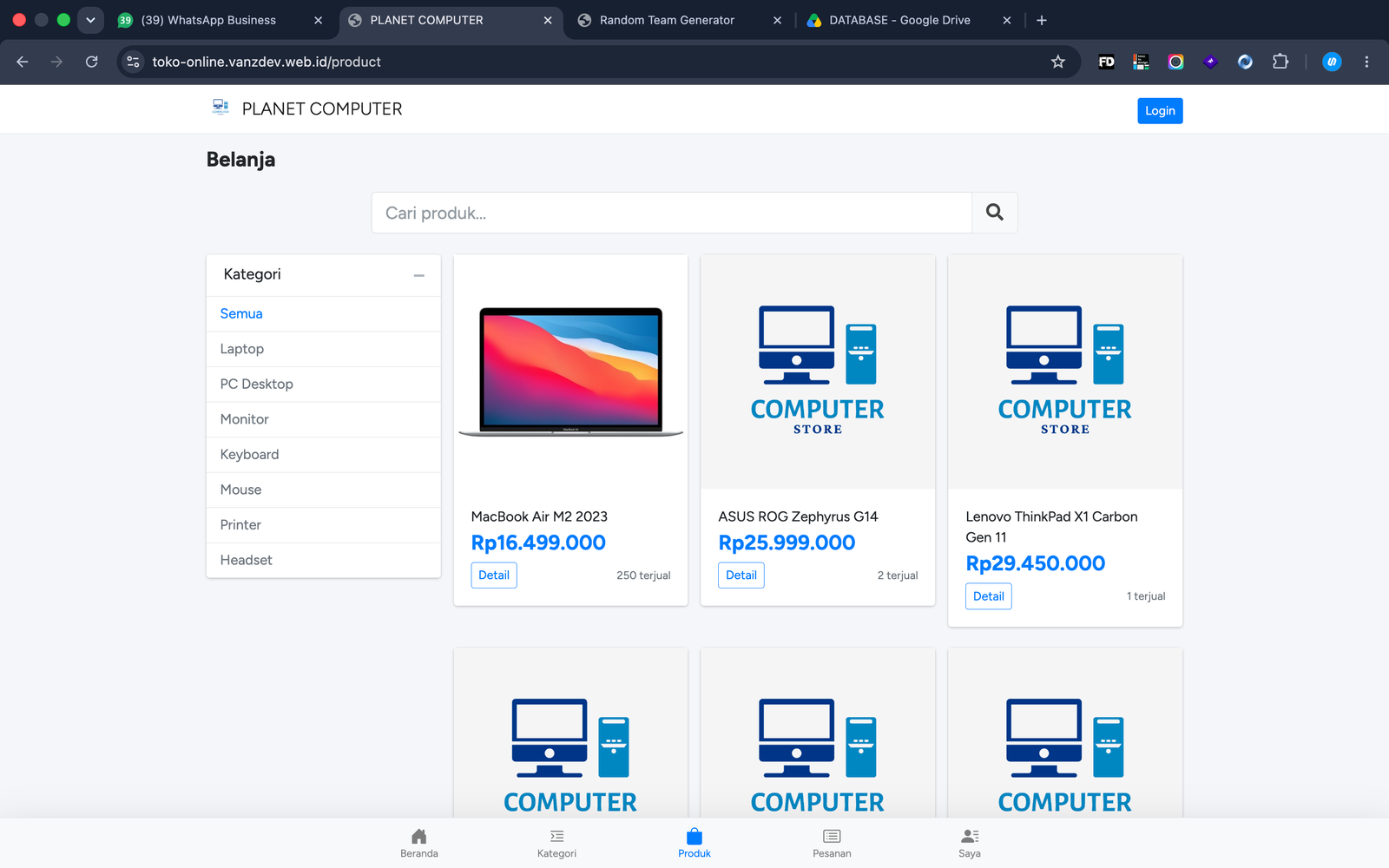The height and width of the screenshot is (868, 1389).
Task: Click the MacBook Air product image
Action: (570, 372)
